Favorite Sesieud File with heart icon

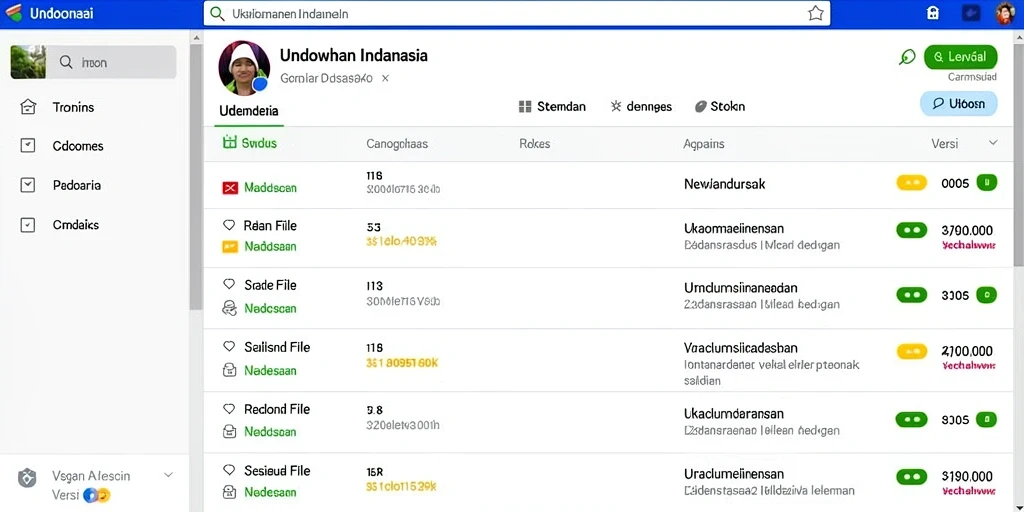coord(229,470)
